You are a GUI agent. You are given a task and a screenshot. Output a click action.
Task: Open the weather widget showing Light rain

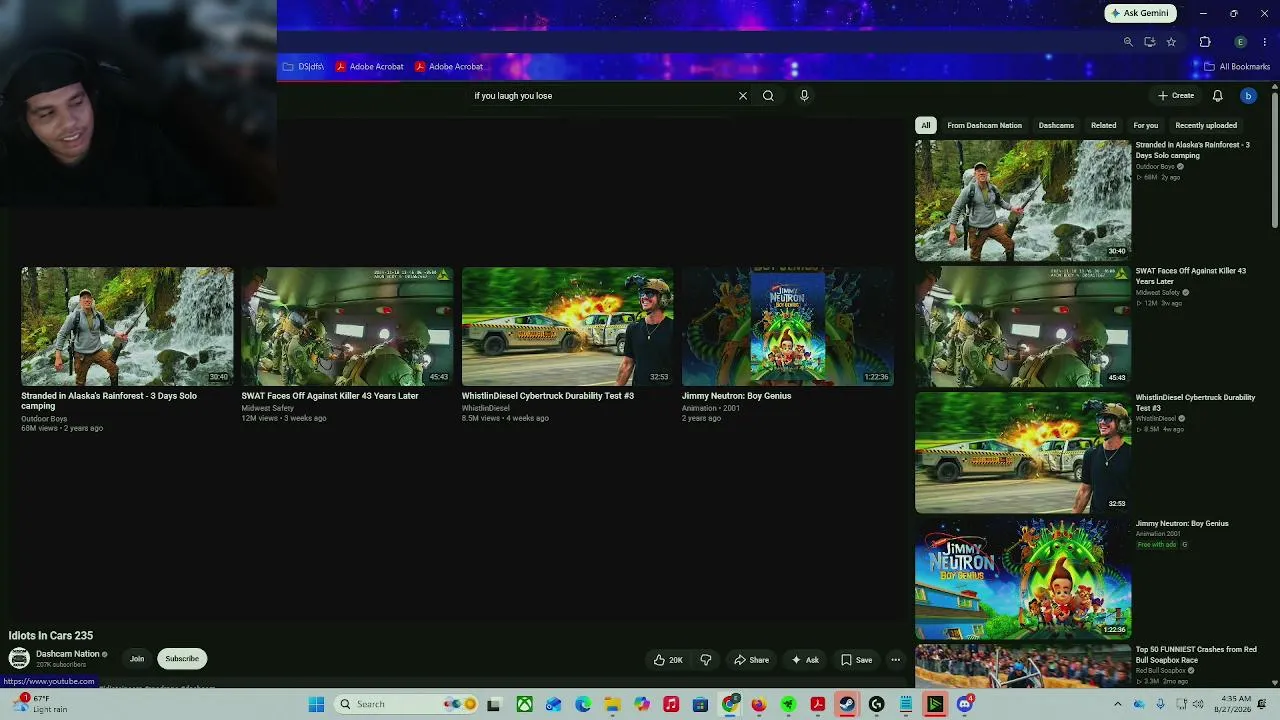[x=38, y=704]
